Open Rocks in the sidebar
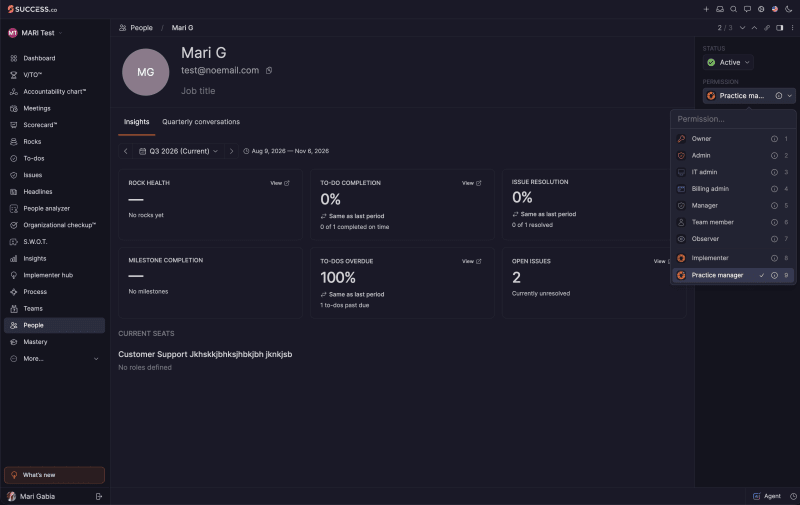The image size is (800, 505). [54, 142]
